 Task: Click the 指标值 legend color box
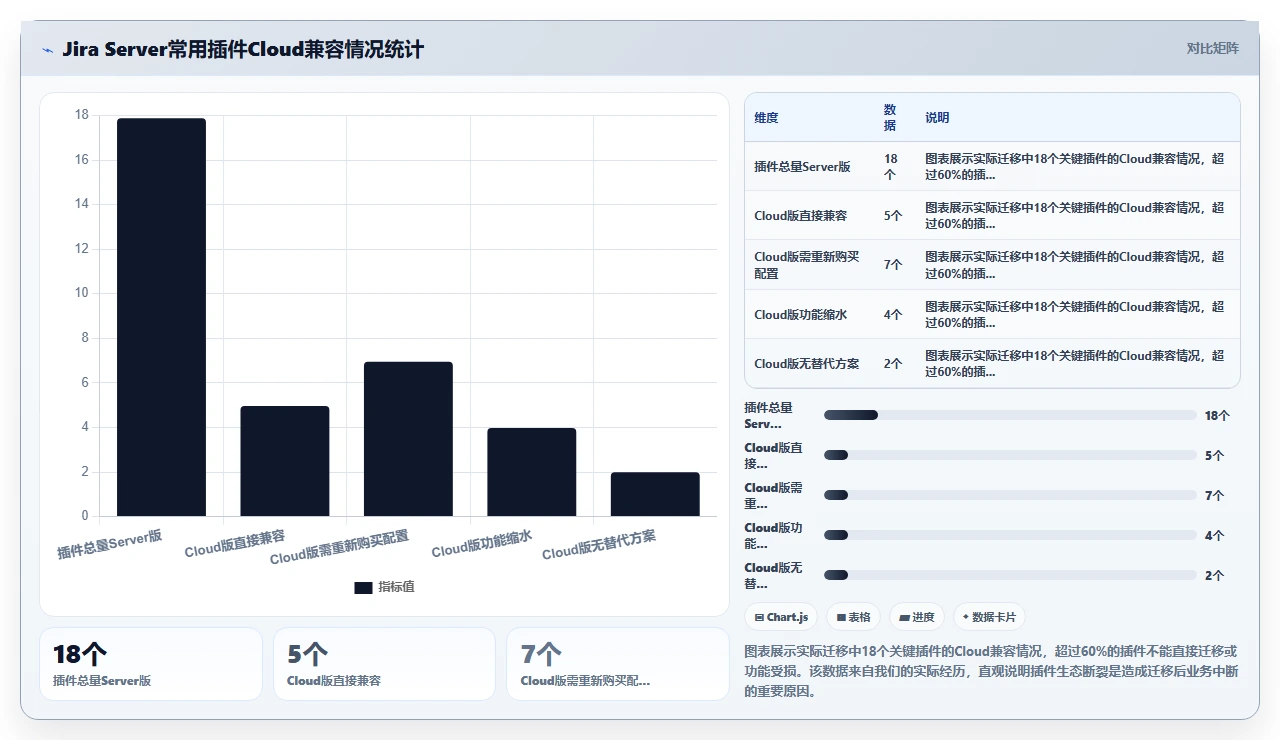click(363, 587)
